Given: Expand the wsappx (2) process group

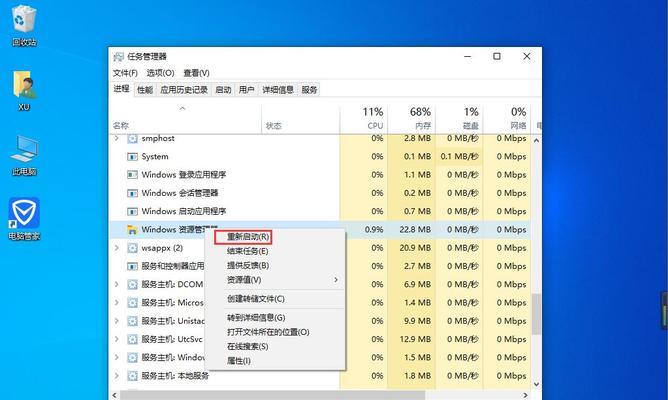Looking at the screenshot, I should [116, 247].
